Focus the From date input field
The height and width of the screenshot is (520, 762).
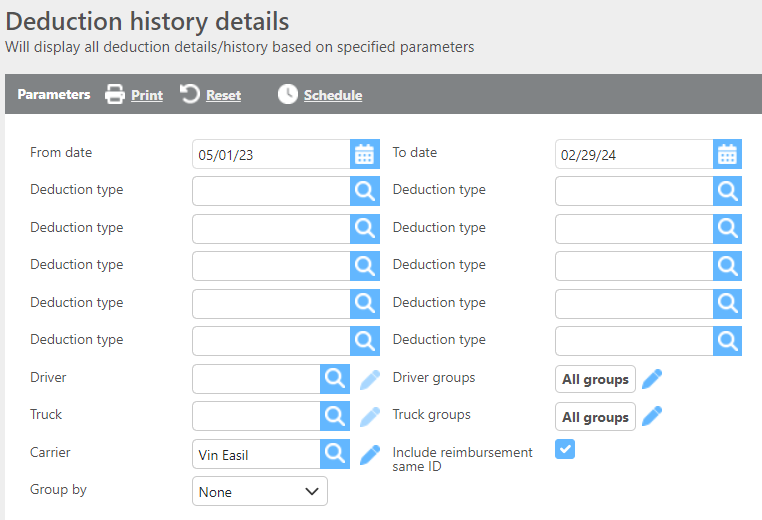[270, 154]
